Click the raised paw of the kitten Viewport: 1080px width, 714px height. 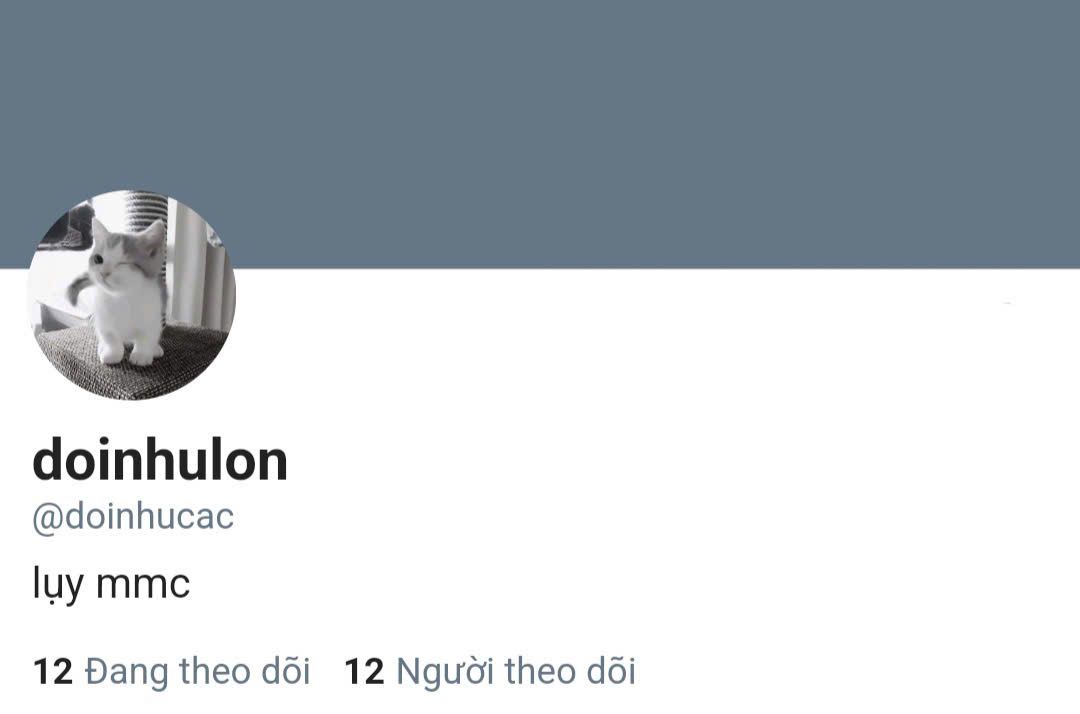76,289
